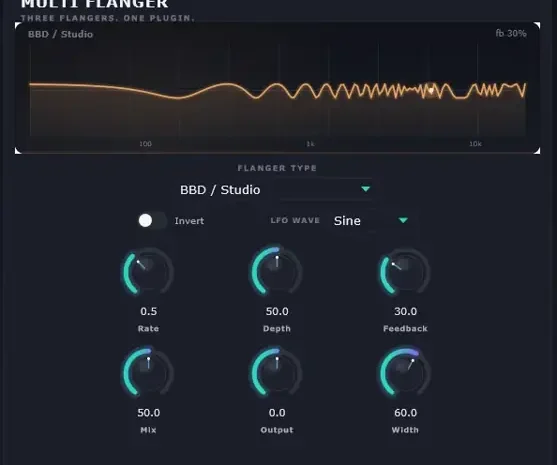Click the 100 frequency axis label
The width and height of the screenshot is (557, 465).
tap(145, 144)
